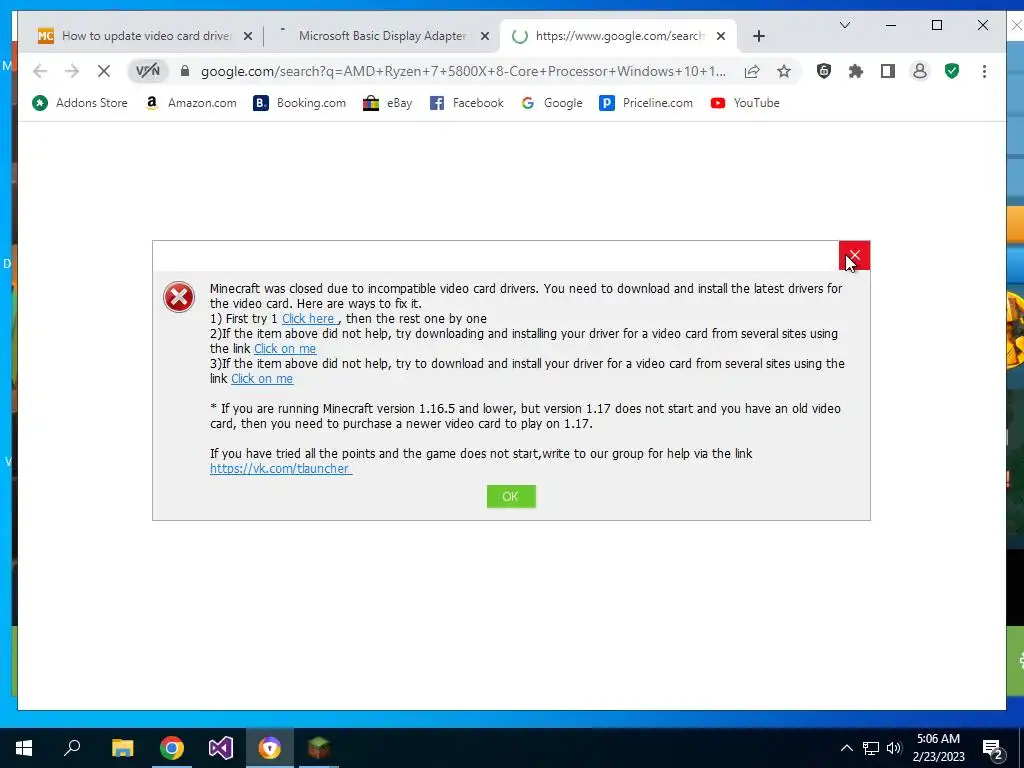The image size is (1024, 768).
Task: Open Google Chrome from taskbar
Action: point(172,748)
